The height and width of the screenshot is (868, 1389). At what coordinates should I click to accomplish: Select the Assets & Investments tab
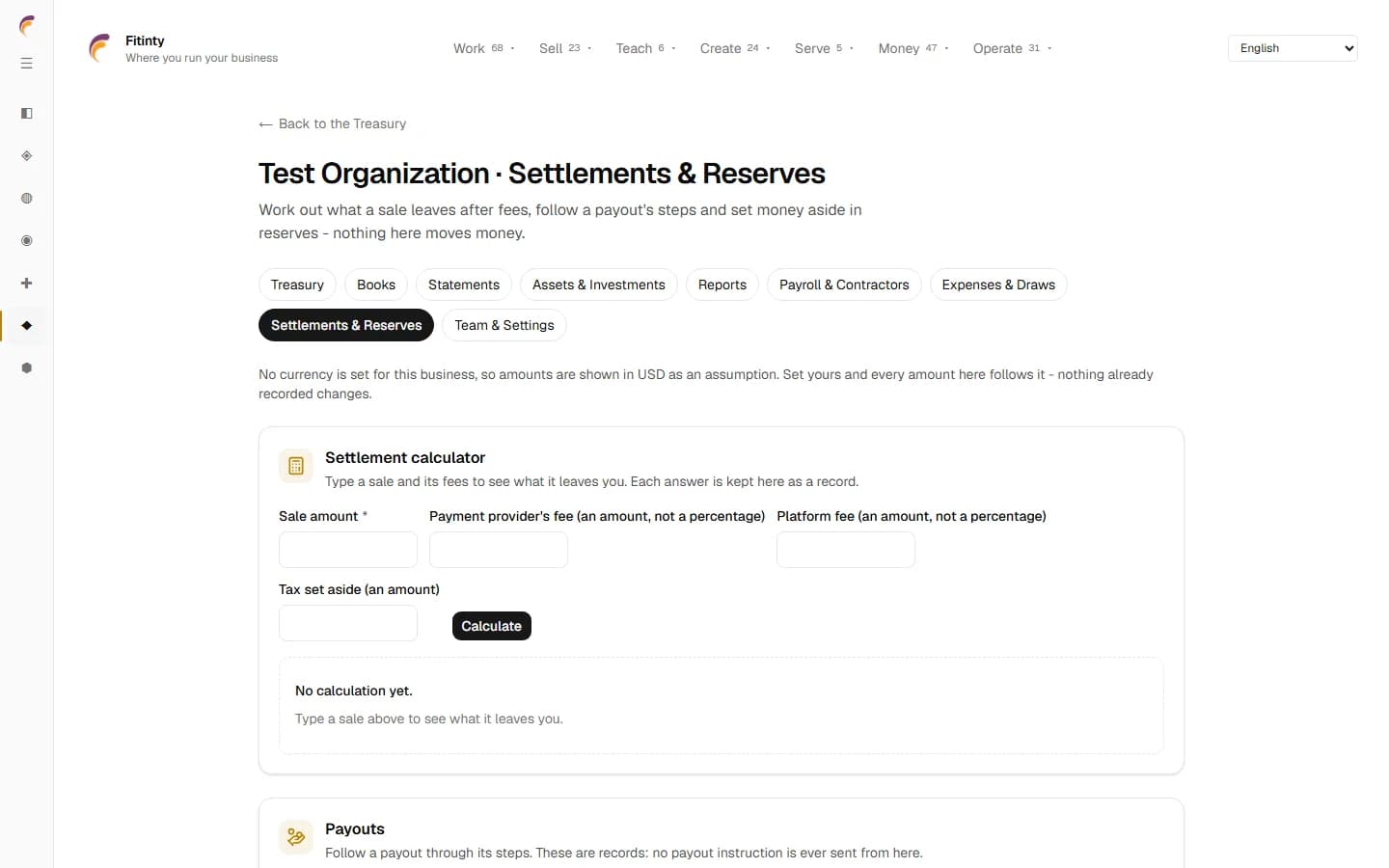pos(599,285)
